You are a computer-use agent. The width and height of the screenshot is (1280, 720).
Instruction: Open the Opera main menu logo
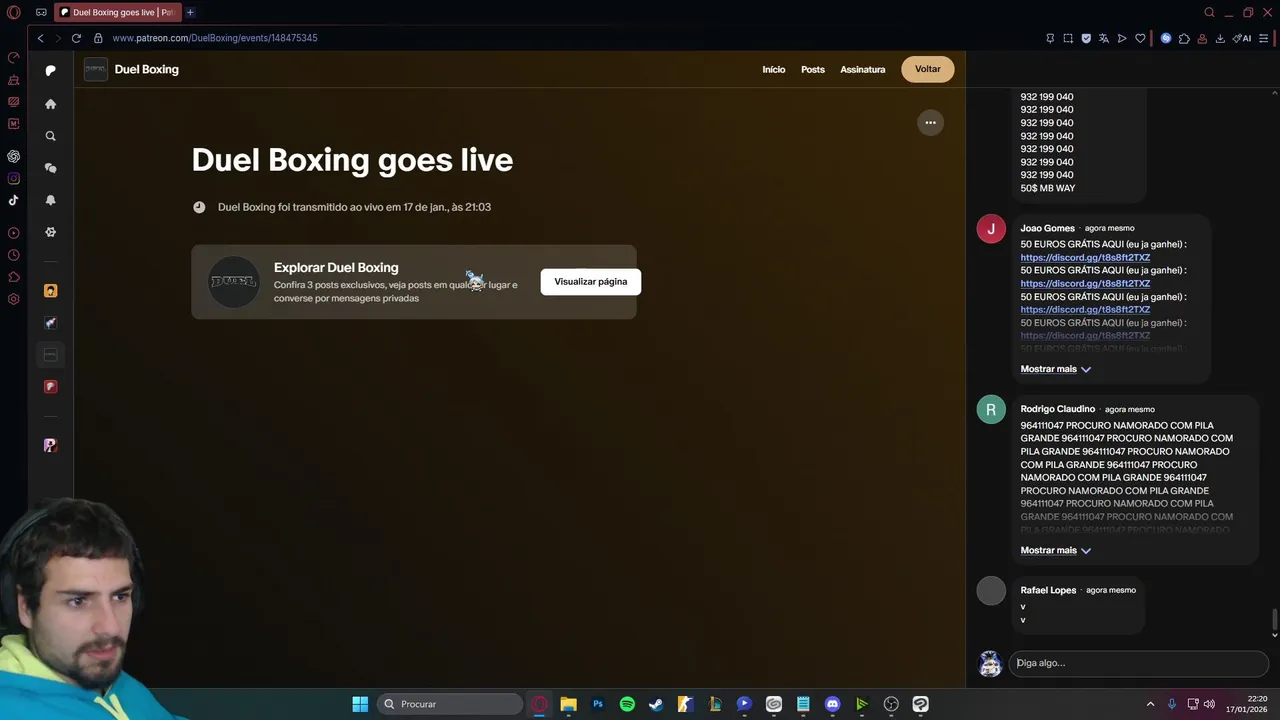13,12
